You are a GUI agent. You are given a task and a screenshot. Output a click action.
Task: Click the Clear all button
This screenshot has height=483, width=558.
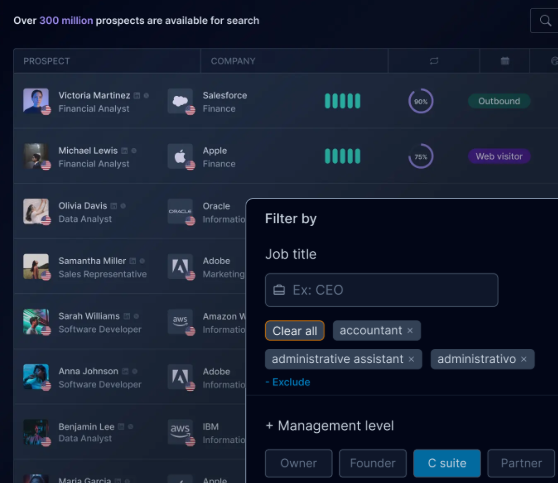(x=295, y=331)
